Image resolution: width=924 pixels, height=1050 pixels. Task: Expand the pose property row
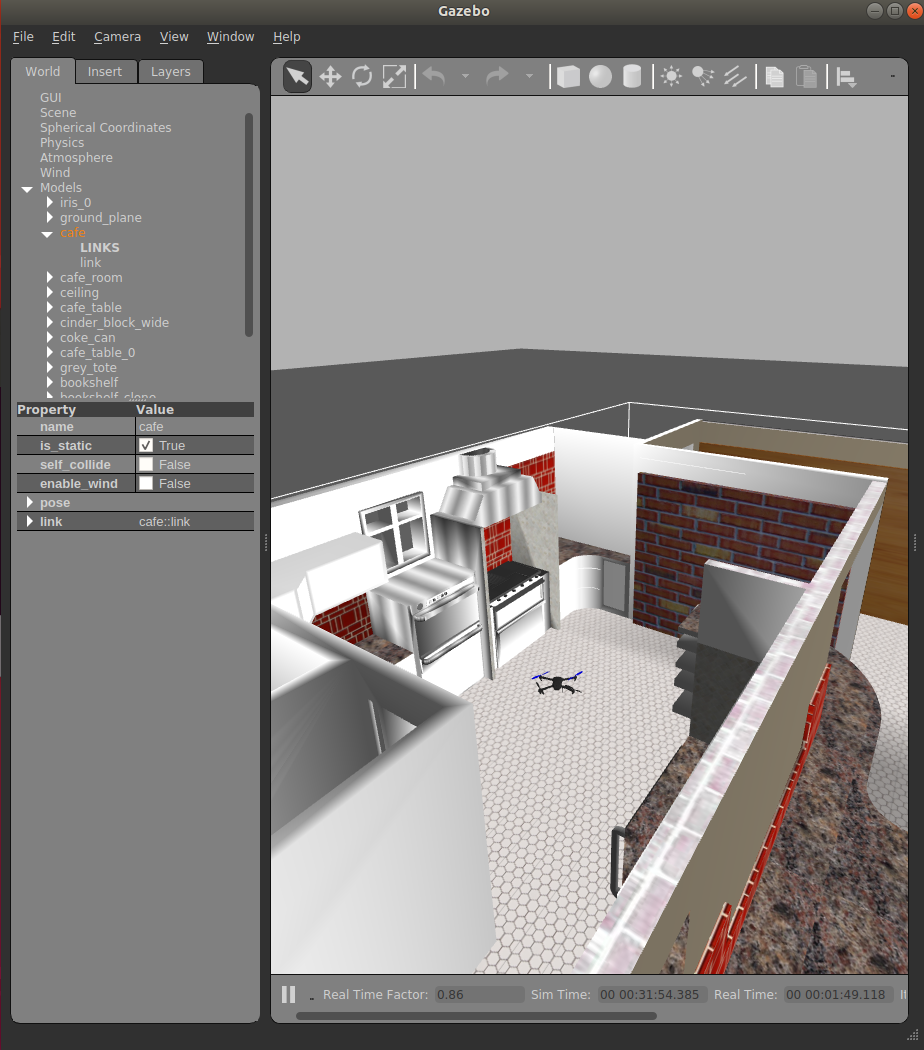coord(30,502)
